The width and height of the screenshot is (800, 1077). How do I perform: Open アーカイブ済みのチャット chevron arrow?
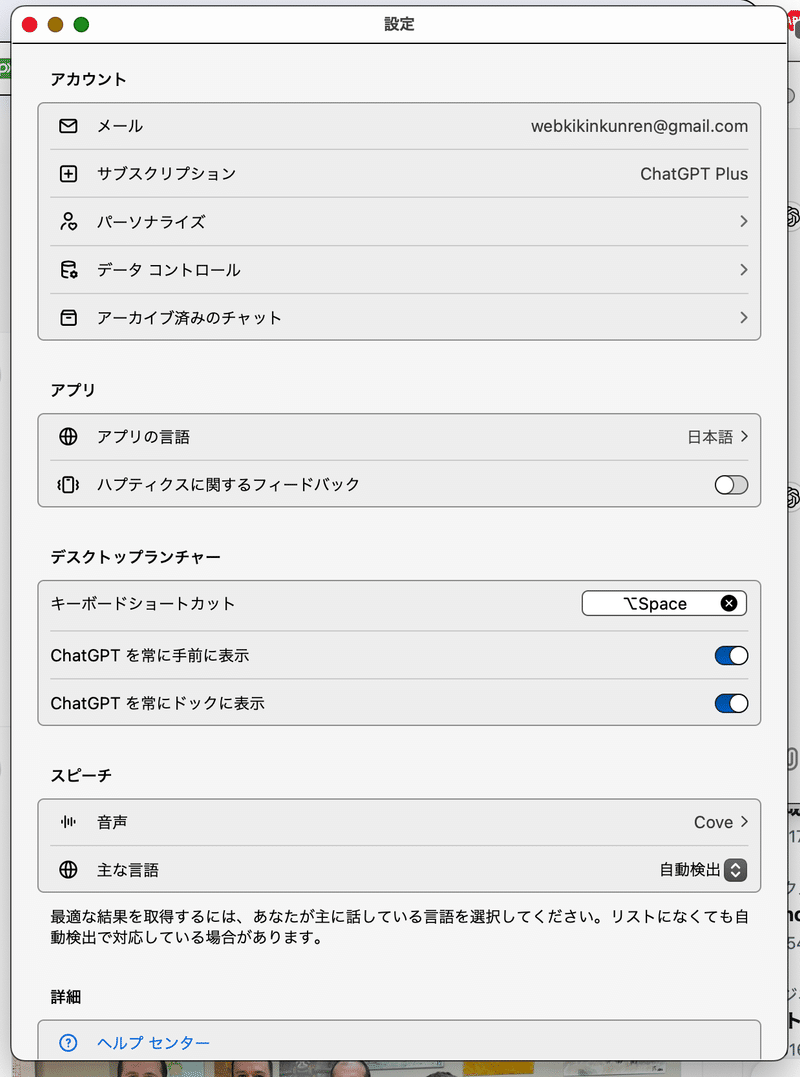[x=744, y=317]
